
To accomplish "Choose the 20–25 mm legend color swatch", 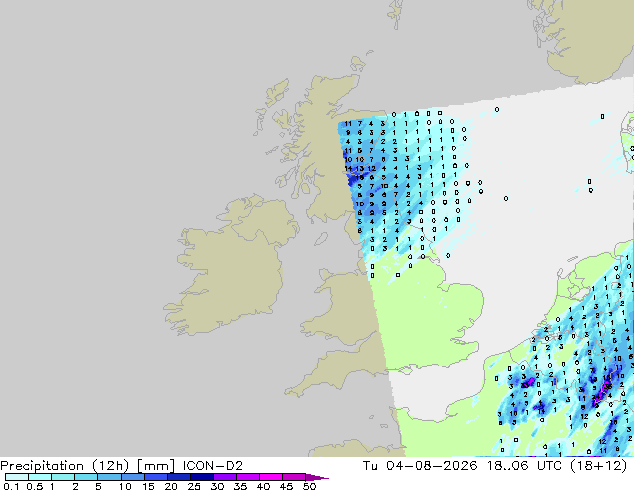I will point(178,477).
